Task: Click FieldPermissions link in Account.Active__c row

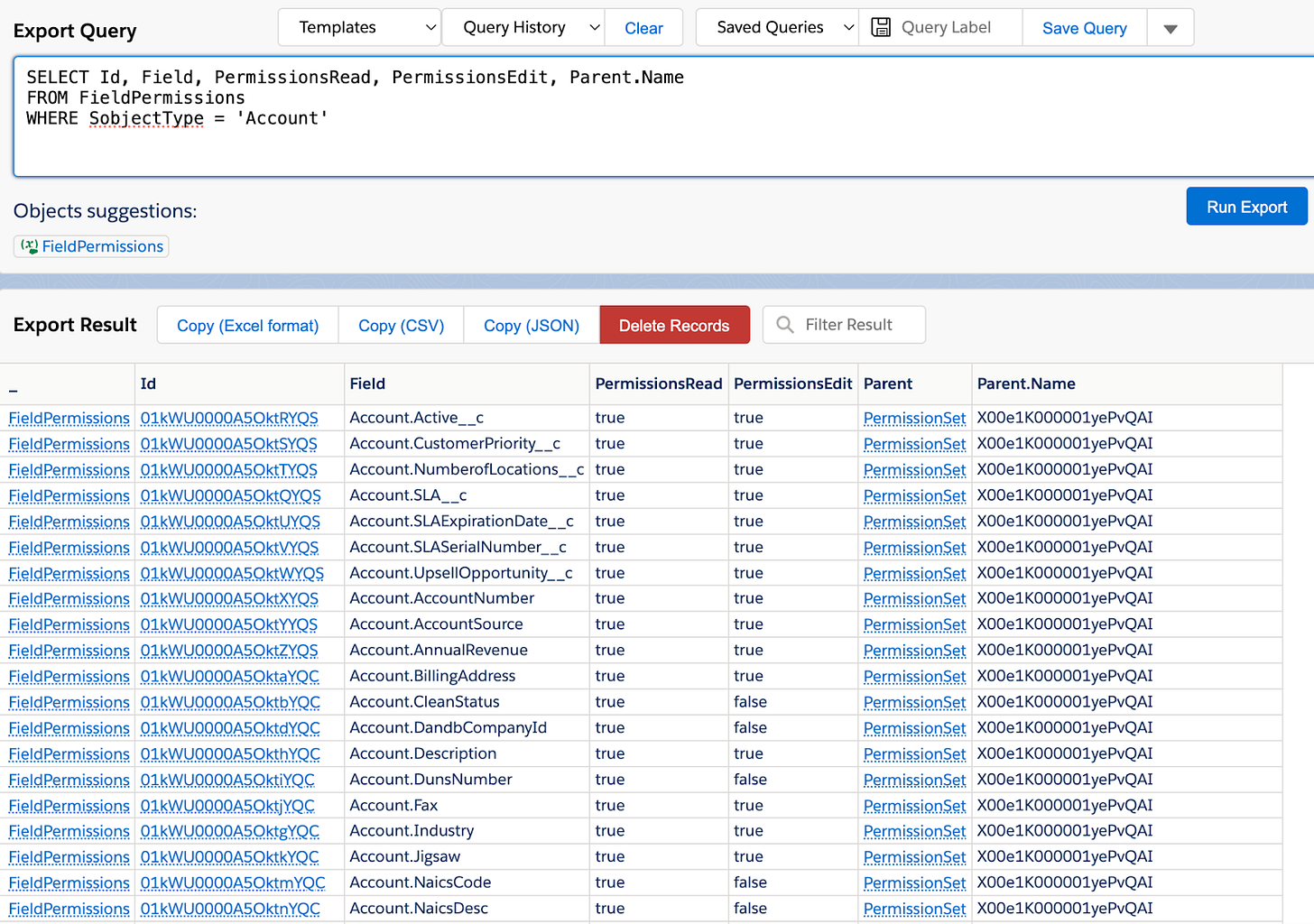Action: tap(69, 418)
